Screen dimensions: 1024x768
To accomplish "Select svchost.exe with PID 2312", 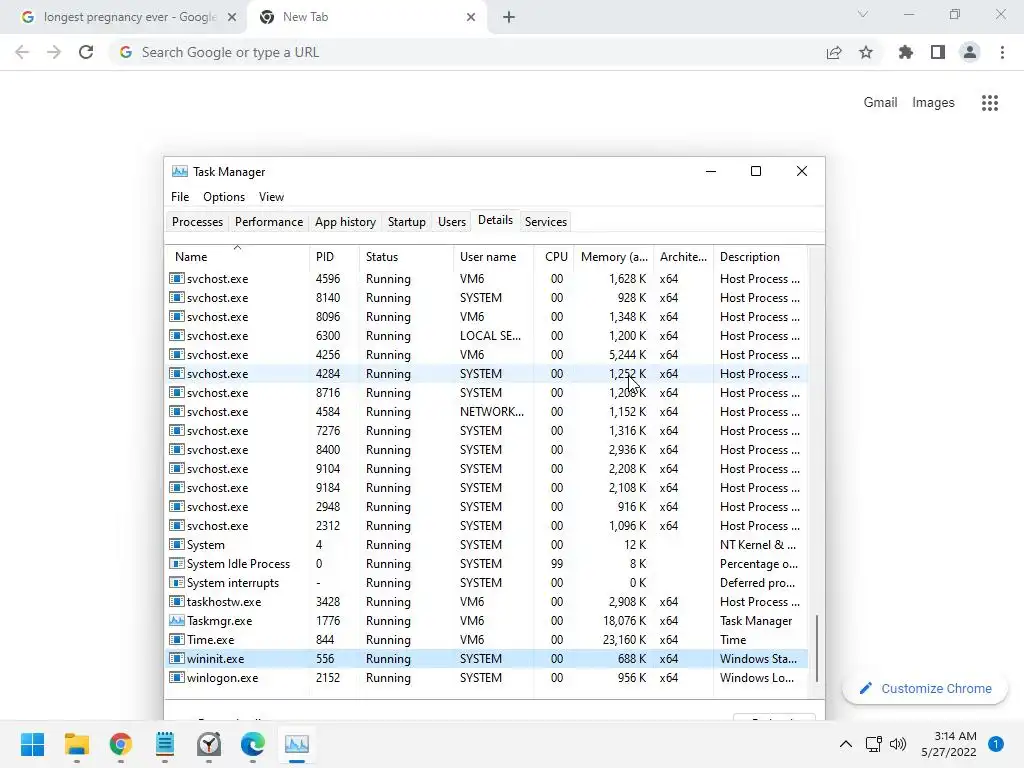I will 487,526.
